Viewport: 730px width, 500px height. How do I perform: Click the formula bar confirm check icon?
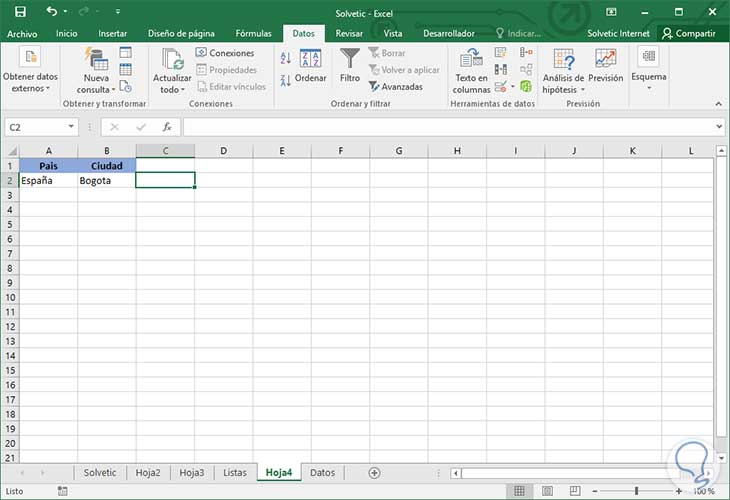[x=141, y=127]
